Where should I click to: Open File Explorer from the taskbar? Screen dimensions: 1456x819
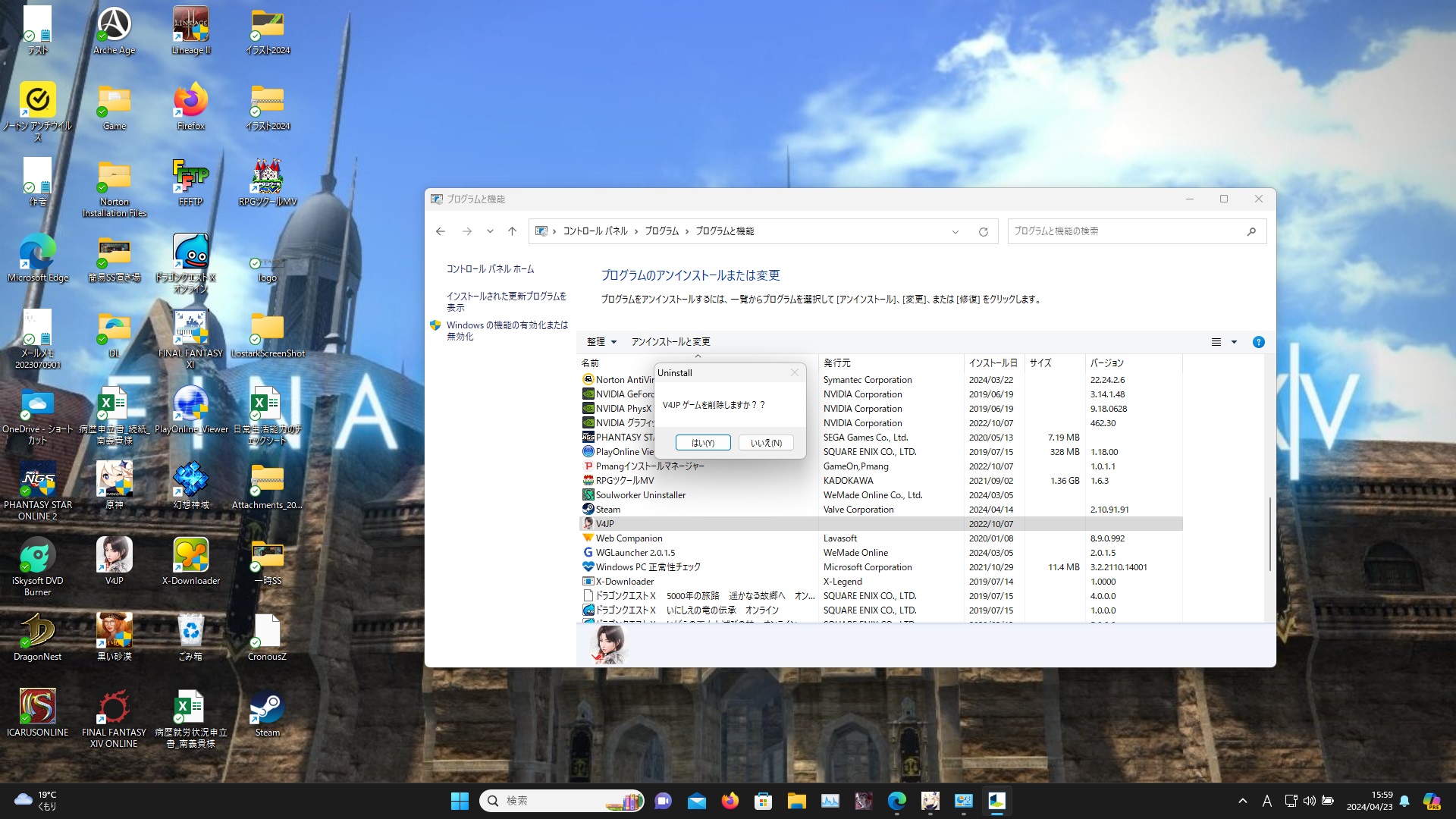click(x=795, y=800)
